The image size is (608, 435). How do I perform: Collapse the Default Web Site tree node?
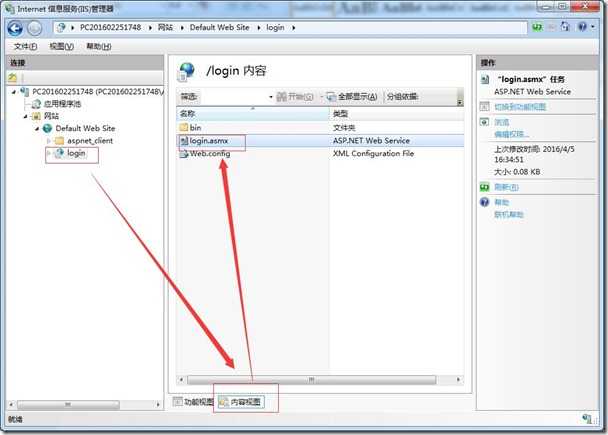[x=37, y=129]
